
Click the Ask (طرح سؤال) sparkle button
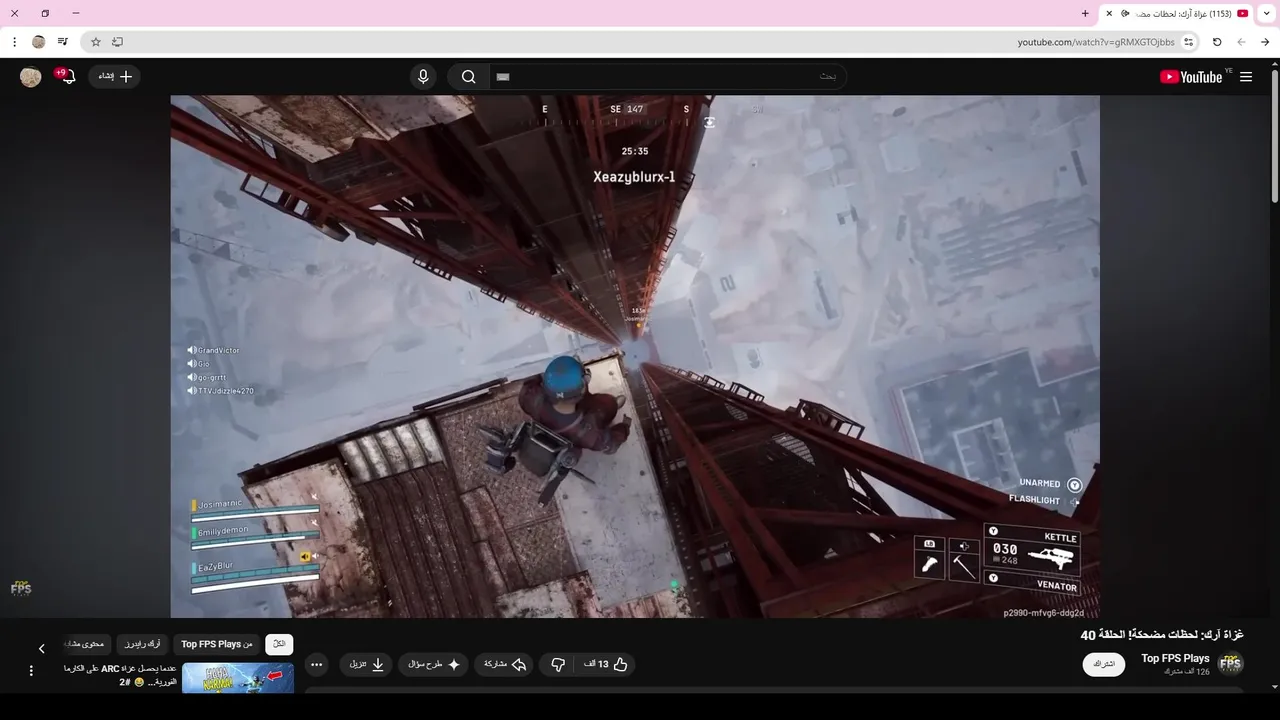point(434,664)
